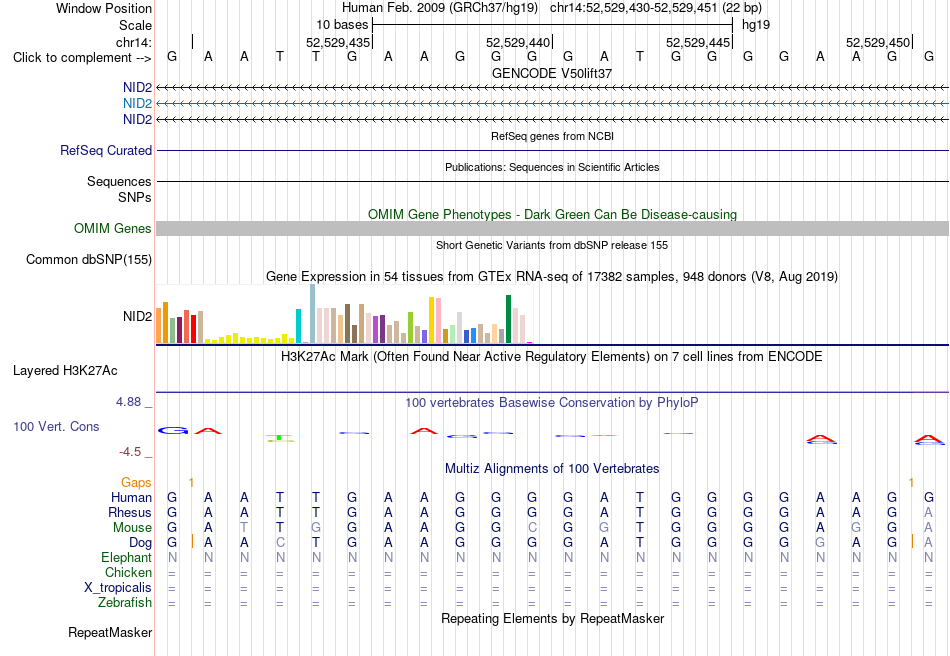Screen dimensions: 950x656
Task: Open the RefSeq Curated track label
Action: coord(106,150)
